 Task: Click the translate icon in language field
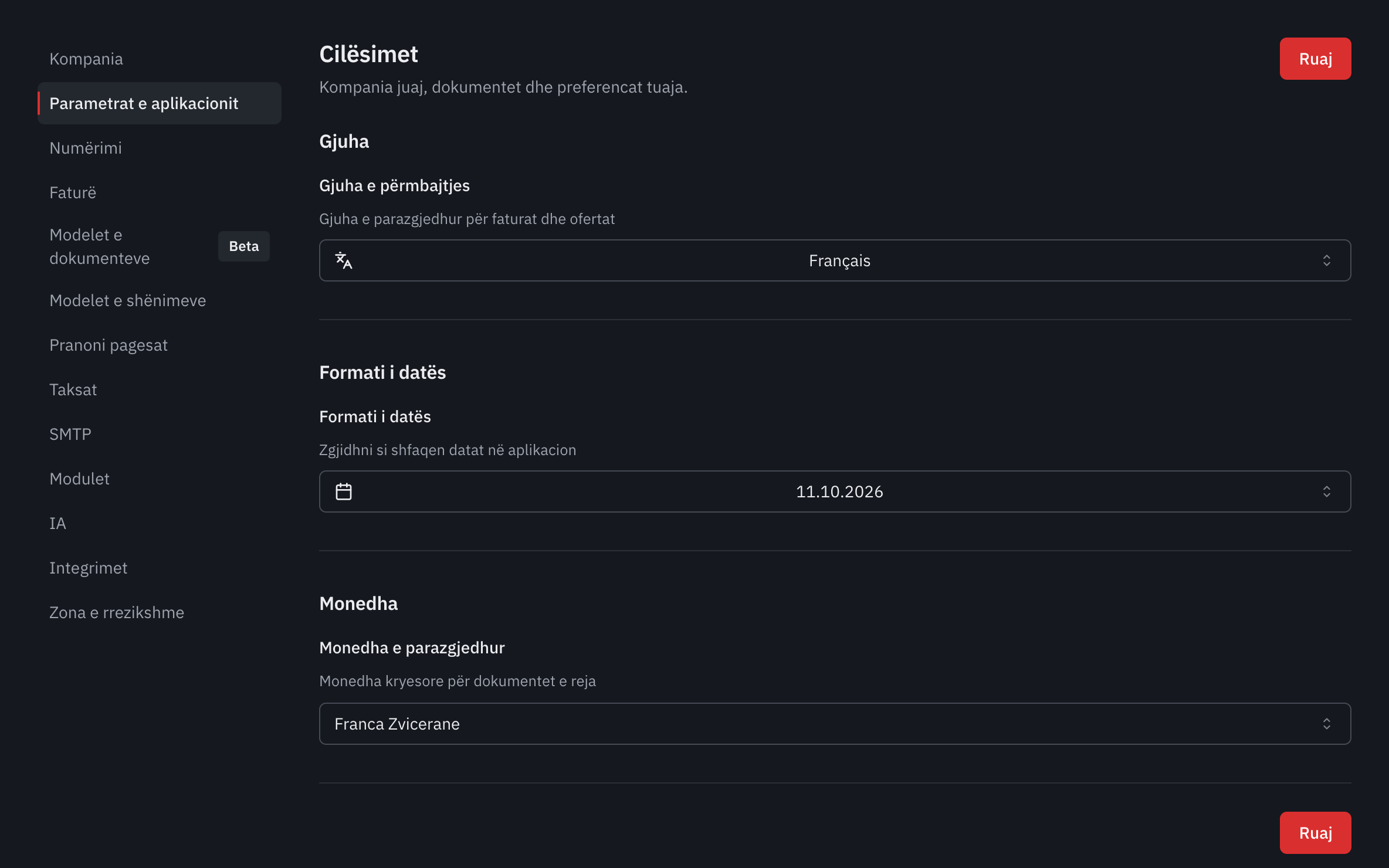pos(344,260)
